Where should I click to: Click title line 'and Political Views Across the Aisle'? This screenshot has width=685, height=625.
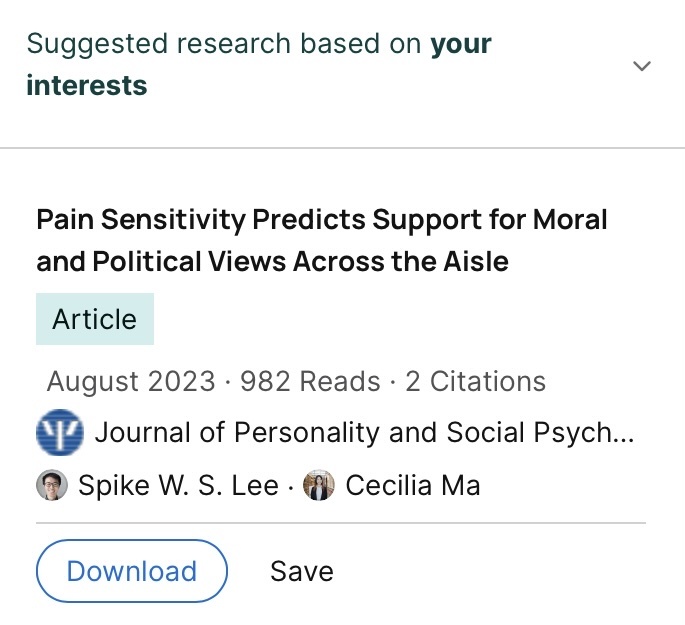(272, 261)
